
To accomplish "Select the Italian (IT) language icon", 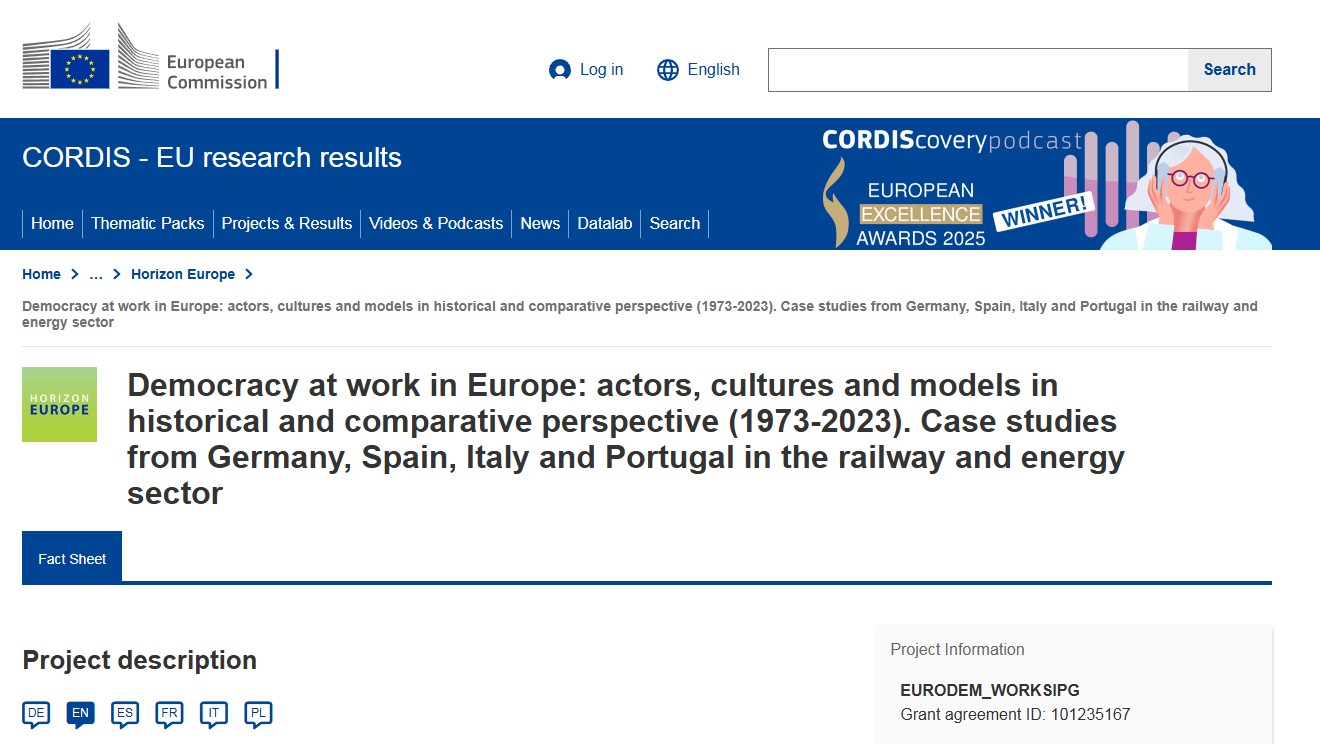I will tap(212, 713).
